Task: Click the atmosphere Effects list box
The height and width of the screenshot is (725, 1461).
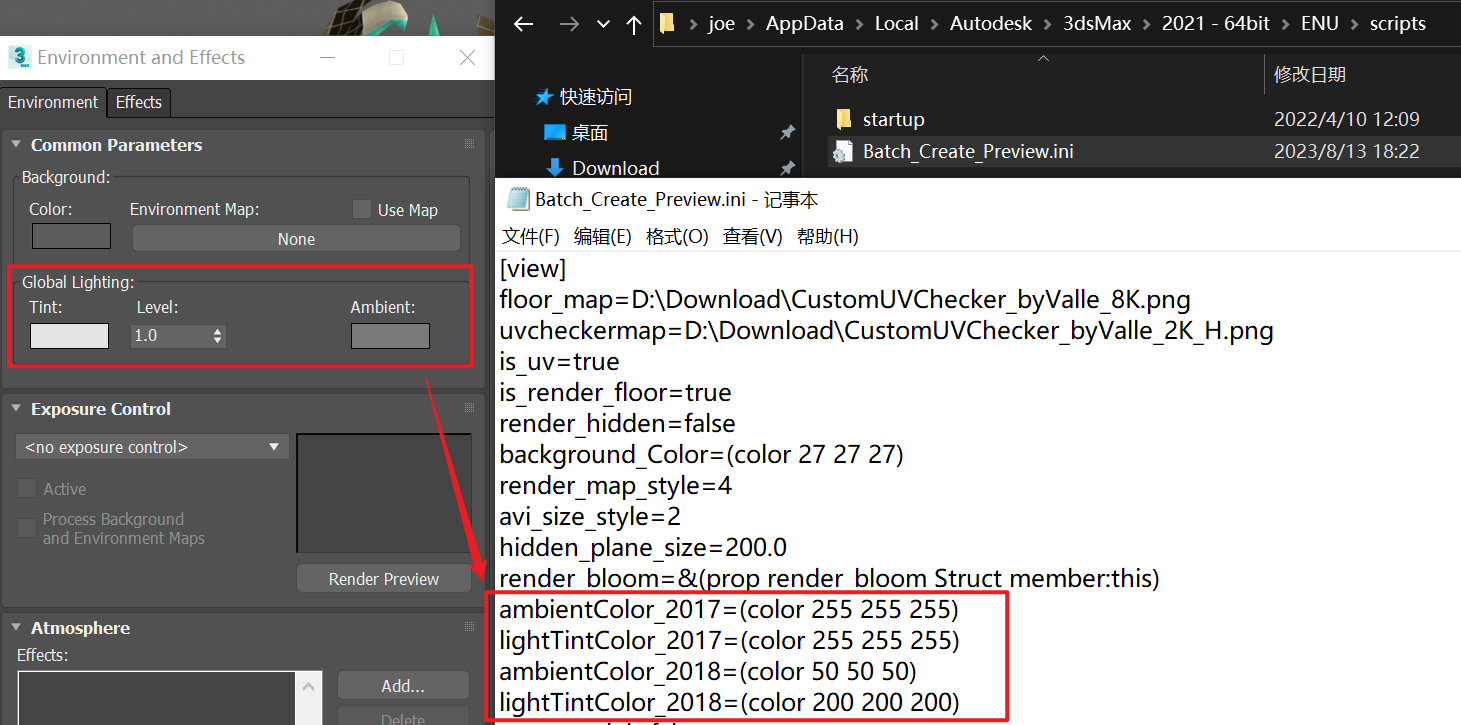Action: (156, 698)
